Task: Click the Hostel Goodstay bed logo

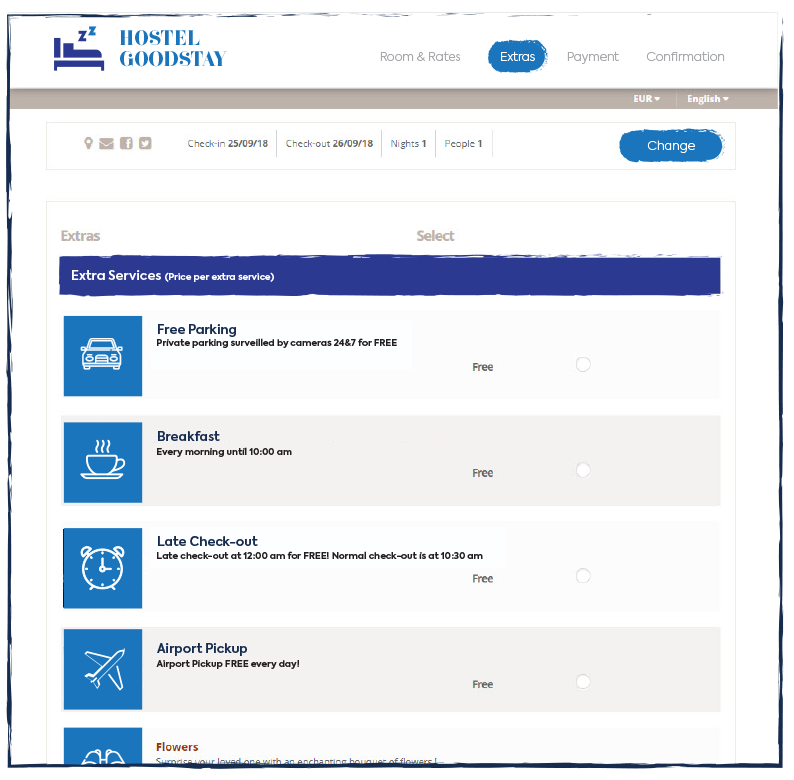Action: click(x=79, y=49)
